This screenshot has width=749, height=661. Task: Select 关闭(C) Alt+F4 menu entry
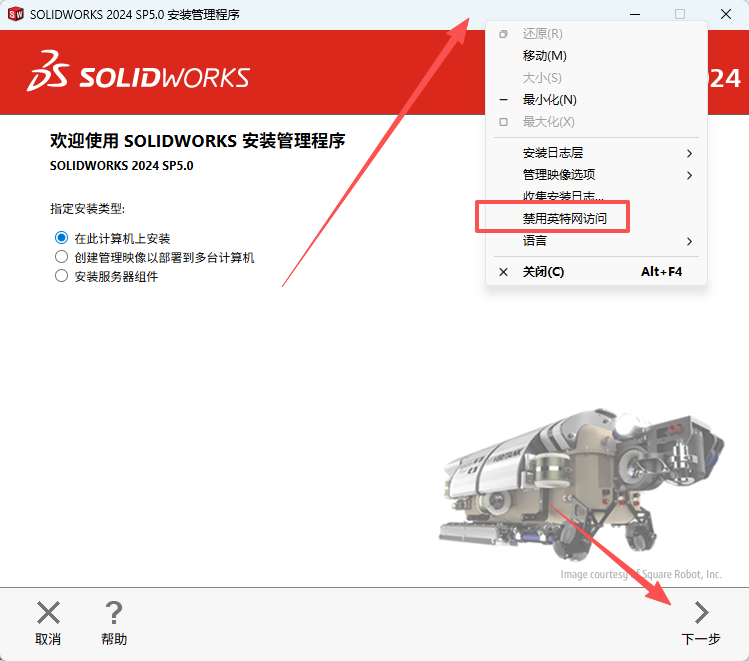[x=596, y=272]
